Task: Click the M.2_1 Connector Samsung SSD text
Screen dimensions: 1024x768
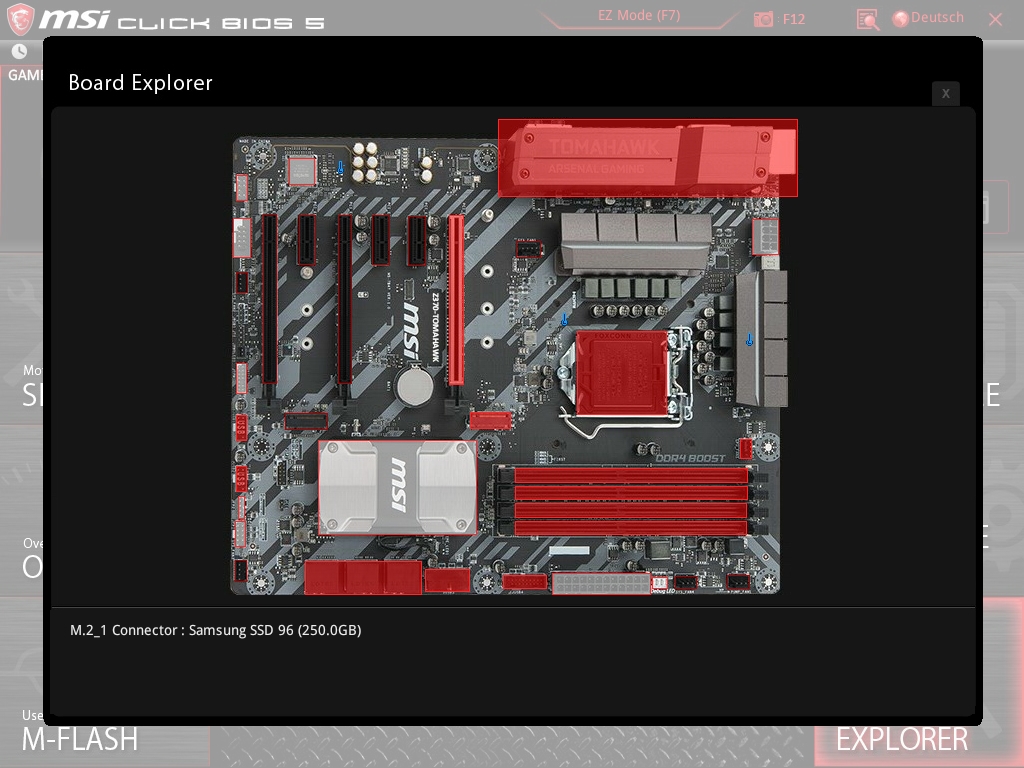Action: pyautogui.click(x=216, y=630)
